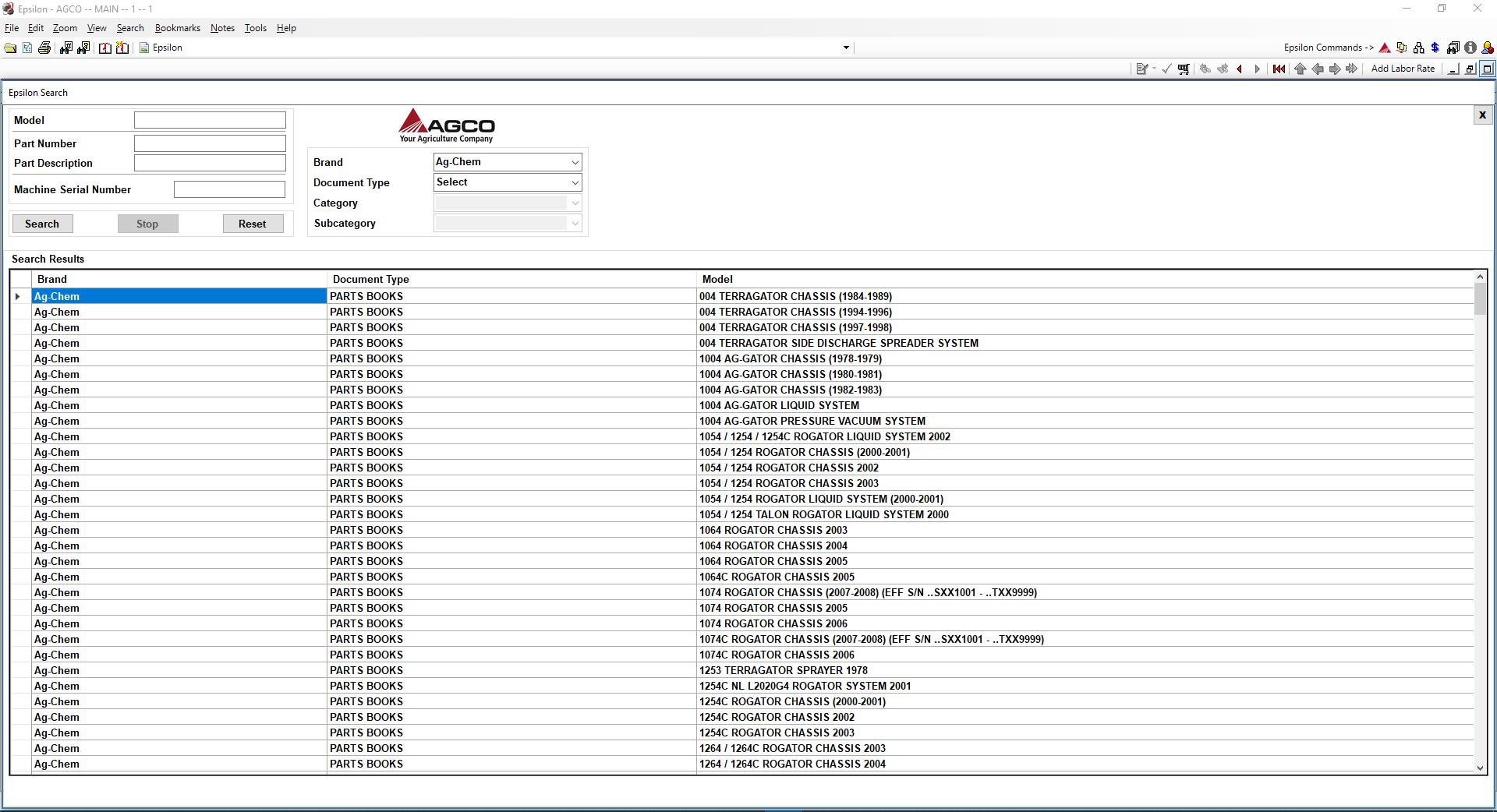Sort results by the Model column header
The image size is (1497, 812).
1085,279
